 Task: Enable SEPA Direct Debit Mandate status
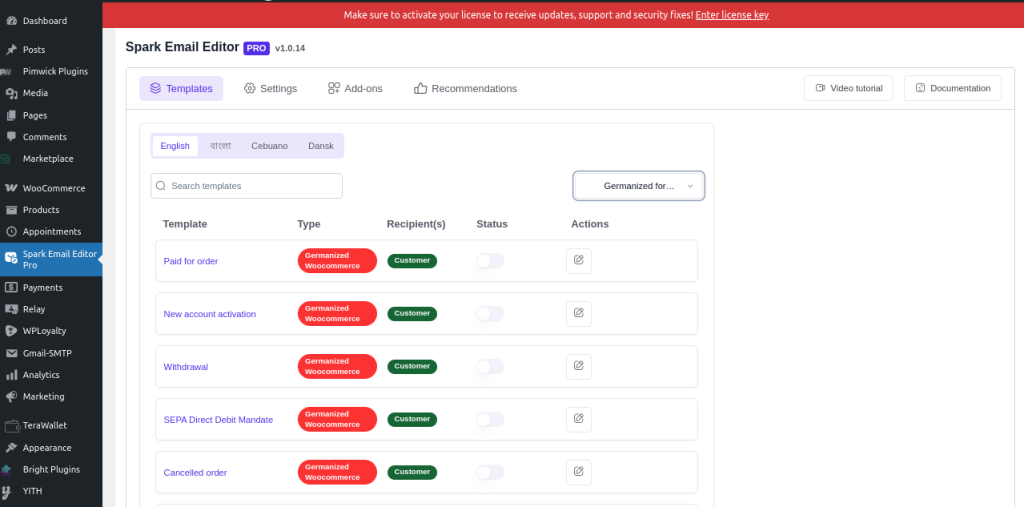[490, 419]
